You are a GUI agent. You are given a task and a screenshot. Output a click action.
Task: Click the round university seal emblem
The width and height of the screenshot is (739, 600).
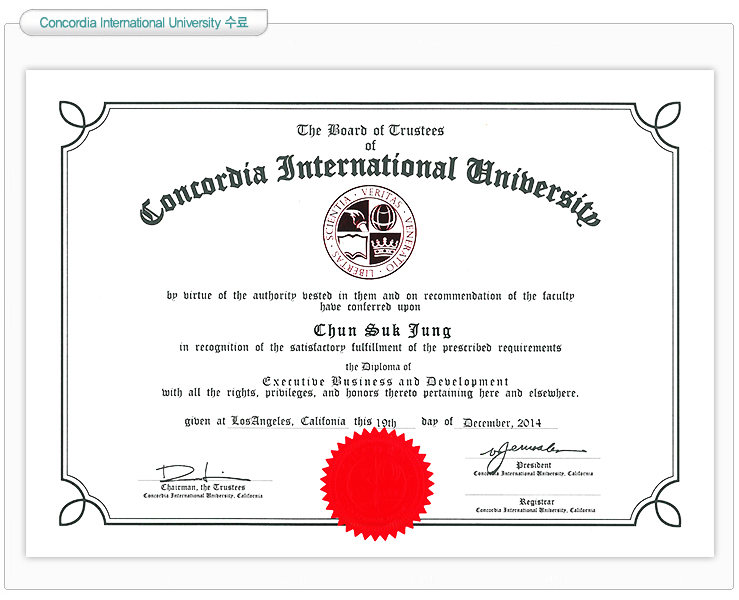coord(370,232)
